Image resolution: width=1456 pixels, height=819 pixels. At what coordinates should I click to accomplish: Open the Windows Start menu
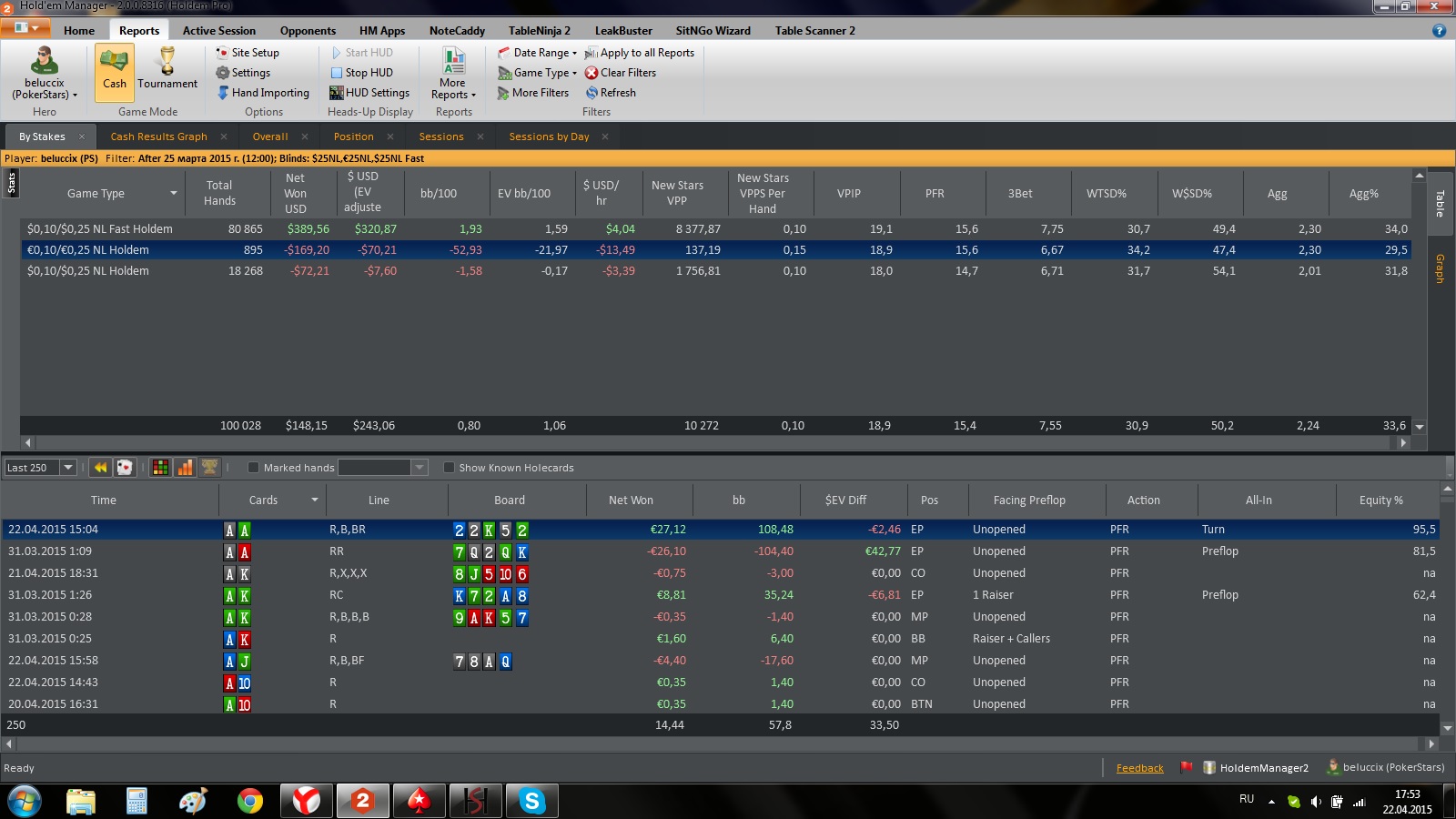25,802
